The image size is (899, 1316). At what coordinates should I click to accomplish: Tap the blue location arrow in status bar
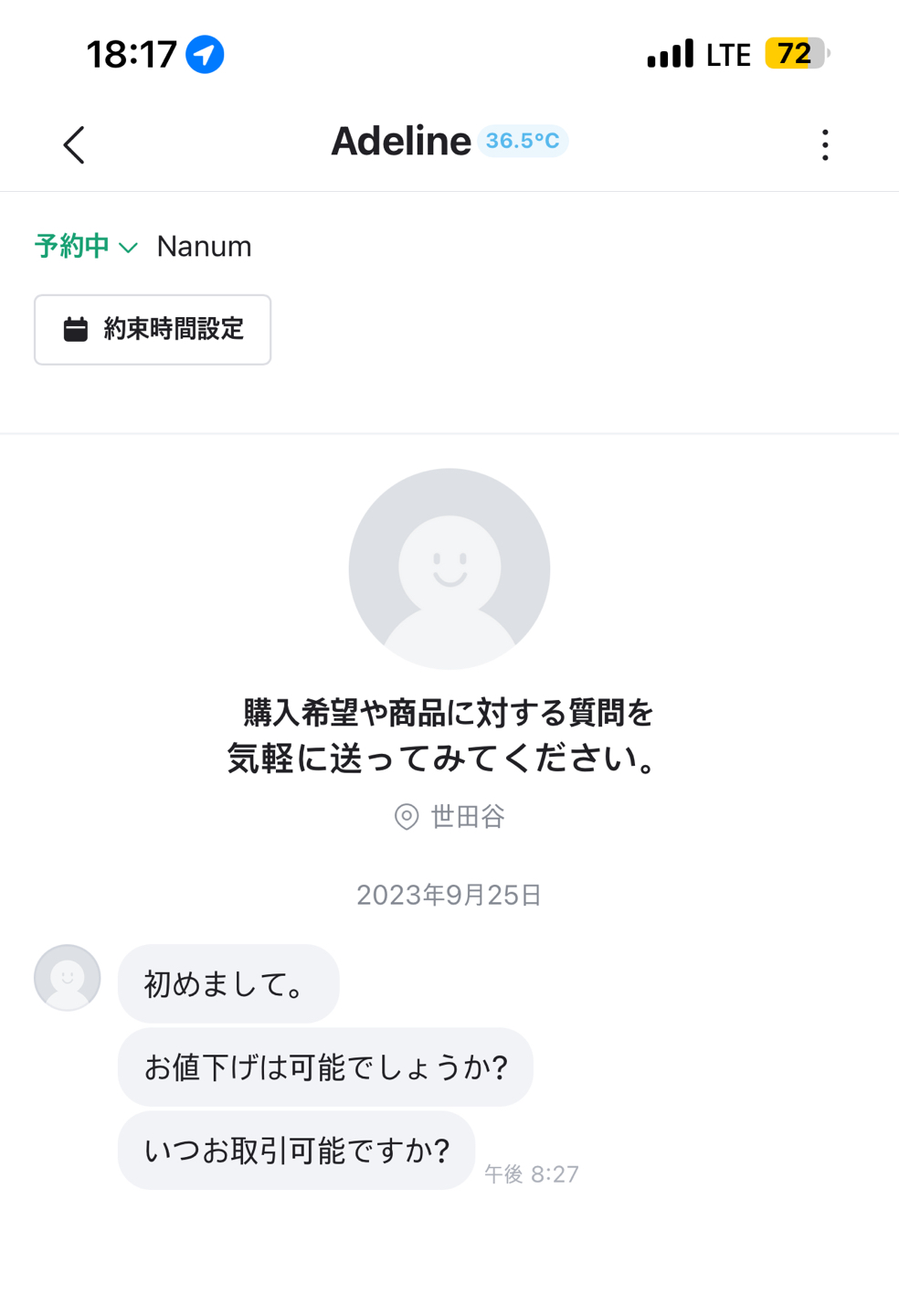click(x=205, y=54)
